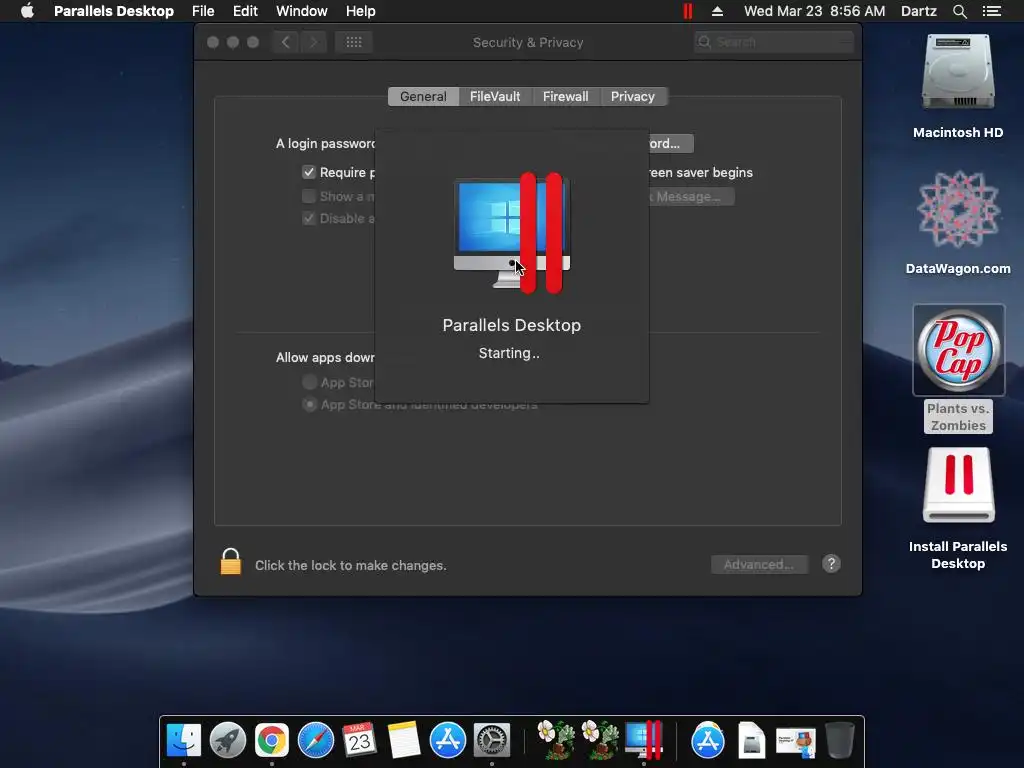This screenshot has height=768, width=1024.
Task: Open the File menu
Action: tap(203, 11)
